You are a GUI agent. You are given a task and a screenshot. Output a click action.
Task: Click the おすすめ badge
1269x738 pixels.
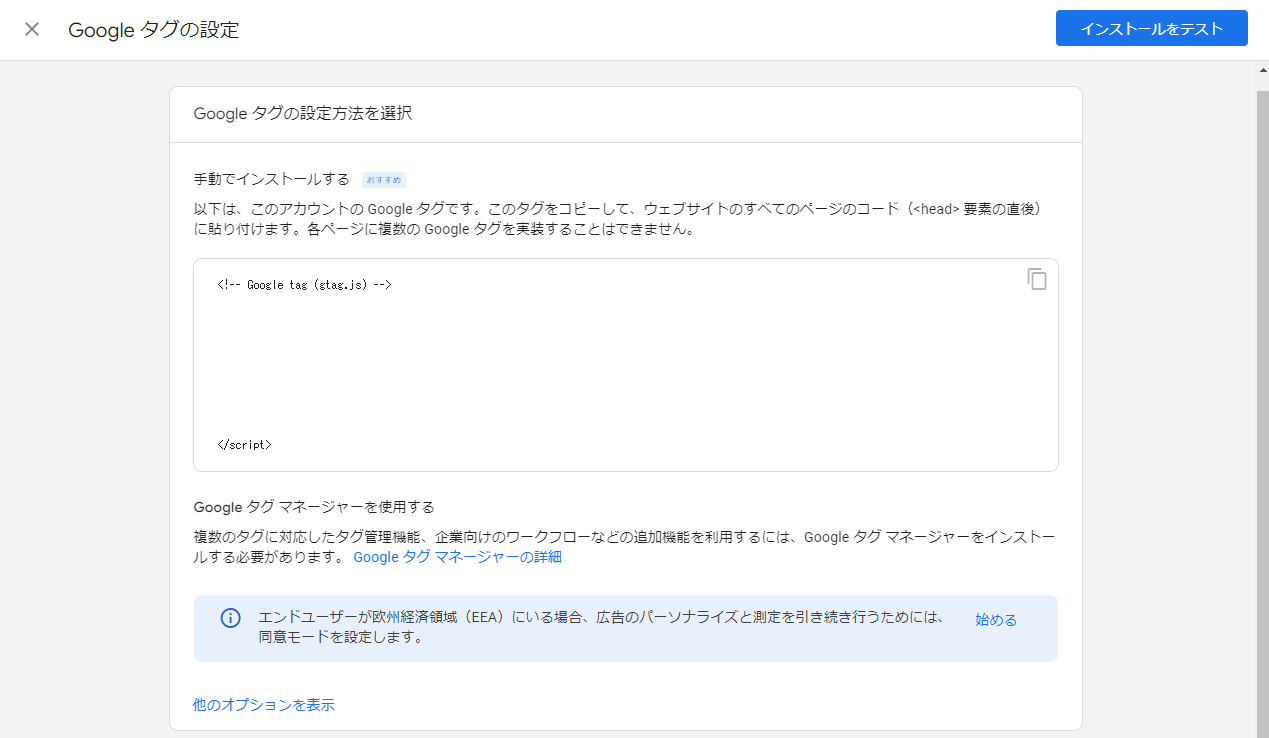[x=384, y=180]
